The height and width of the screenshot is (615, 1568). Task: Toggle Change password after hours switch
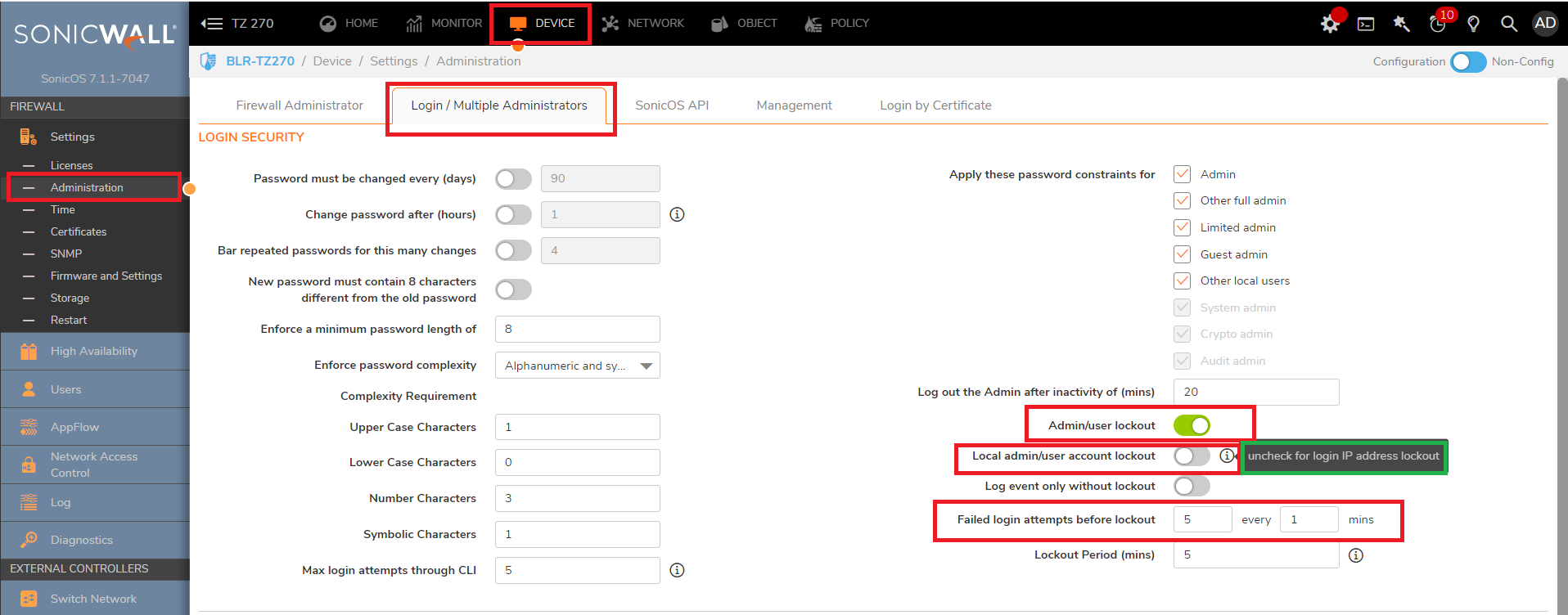(513, 214)
